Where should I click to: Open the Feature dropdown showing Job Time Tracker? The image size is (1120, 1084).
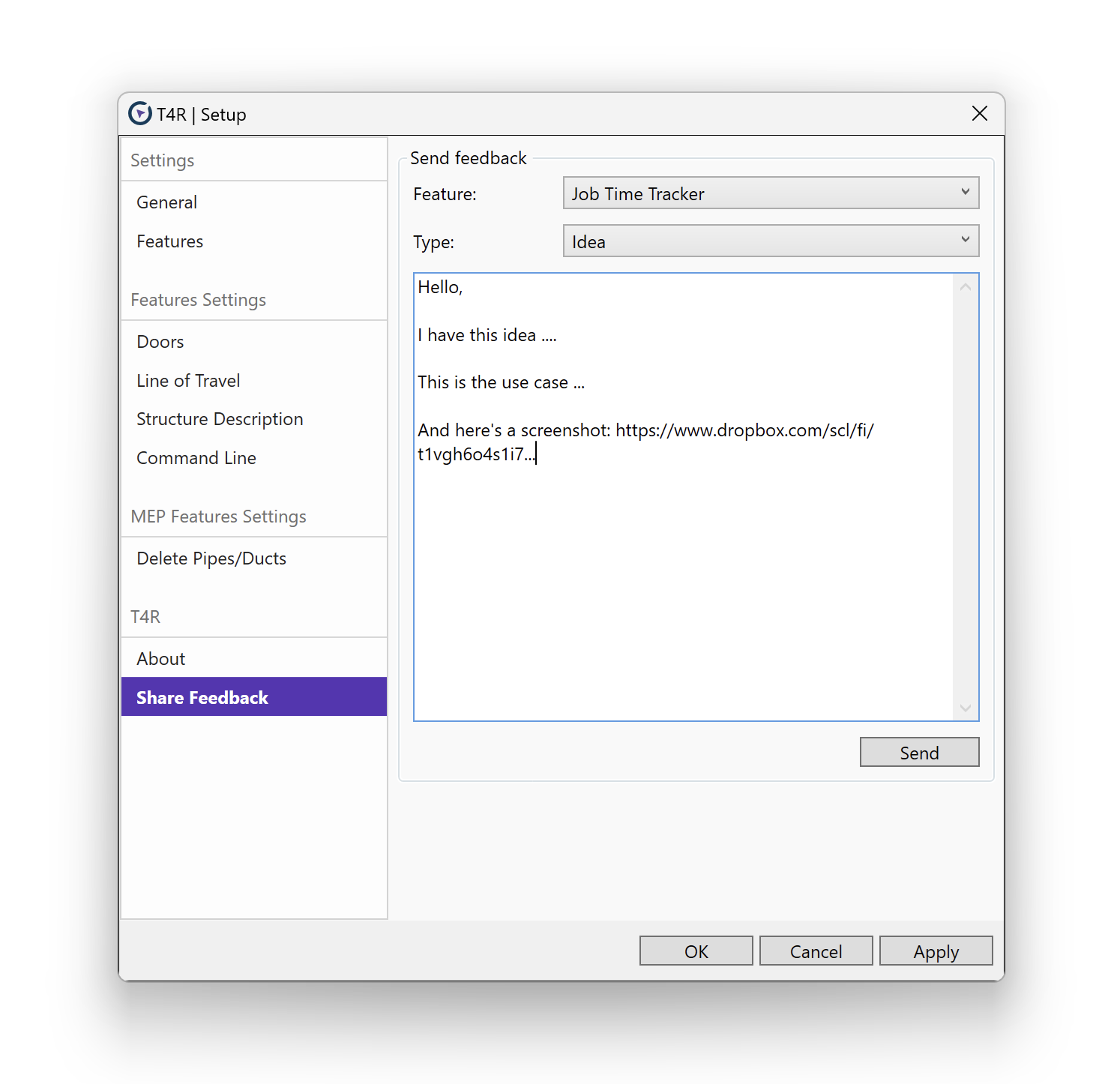point(771,193)
